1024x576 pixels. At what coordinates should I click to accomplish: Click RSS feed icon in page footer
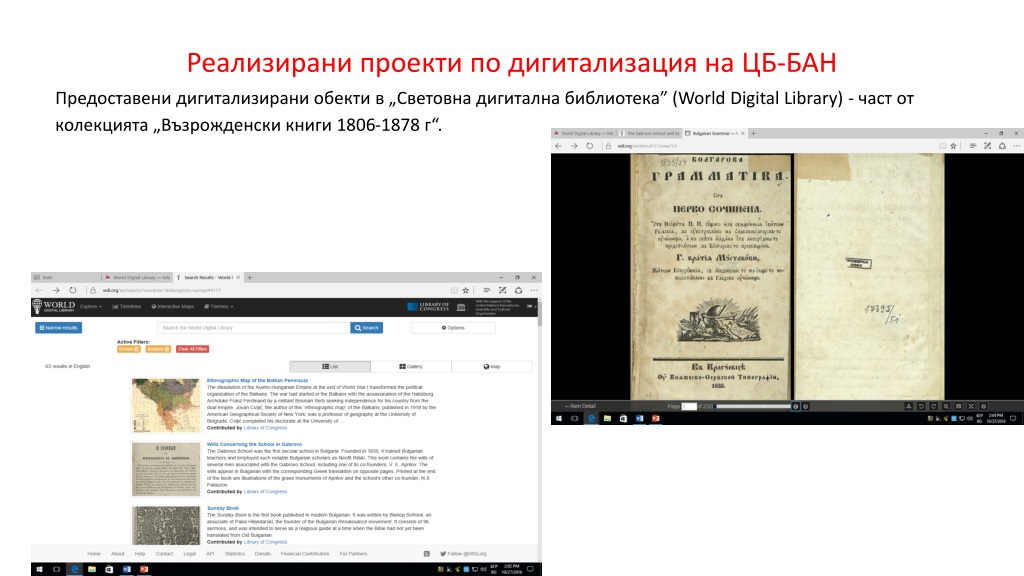426,554
